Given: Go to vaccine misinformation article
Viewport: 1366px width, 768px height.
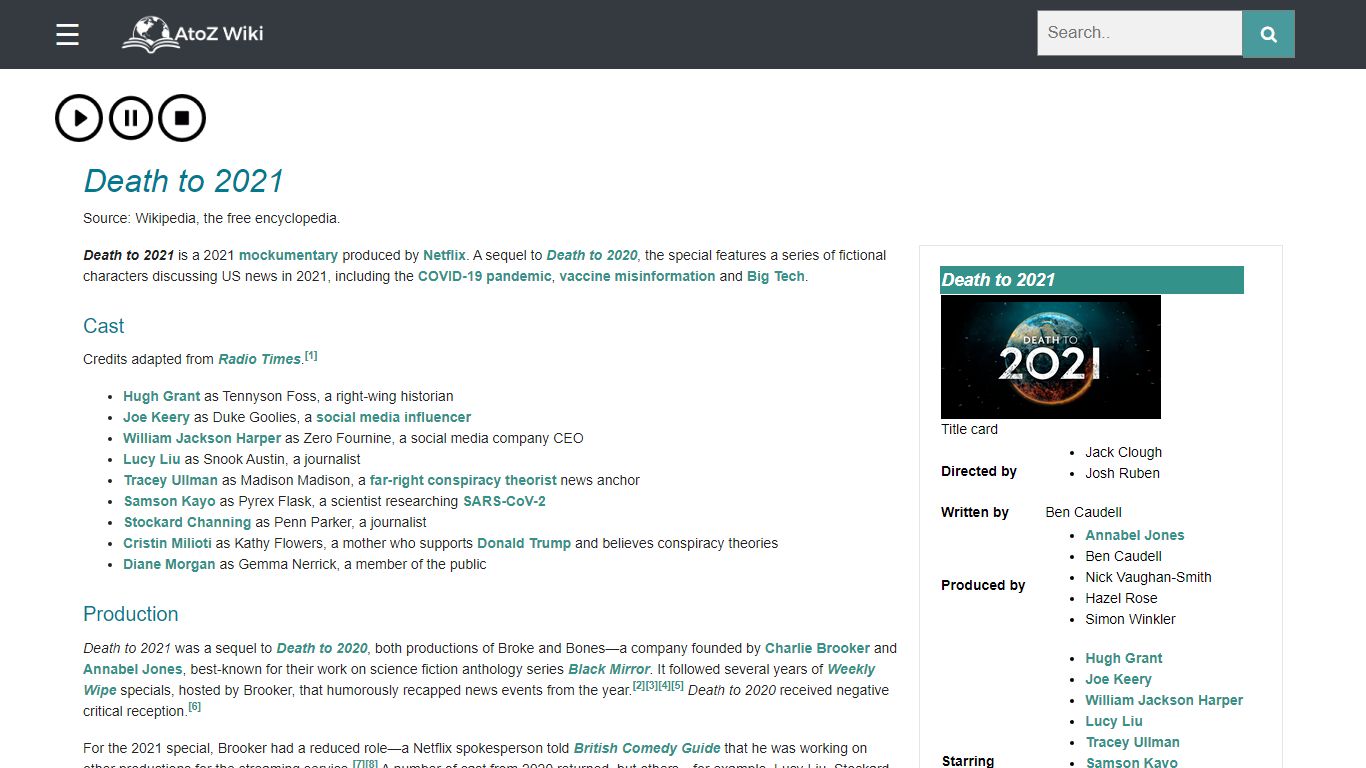Looking at the screenshot, I should (x=637, y=276).
